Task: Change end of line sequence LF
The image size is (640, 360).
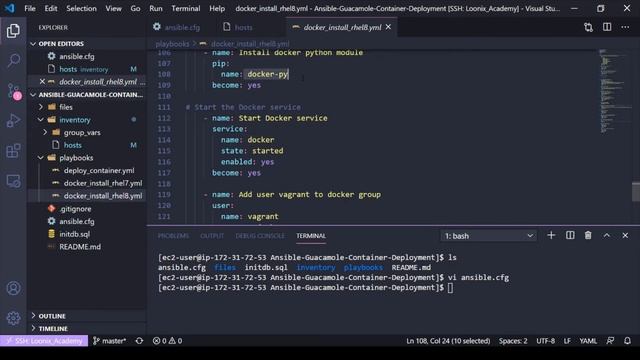Action: pyautogui.click(x=567, y=341)
